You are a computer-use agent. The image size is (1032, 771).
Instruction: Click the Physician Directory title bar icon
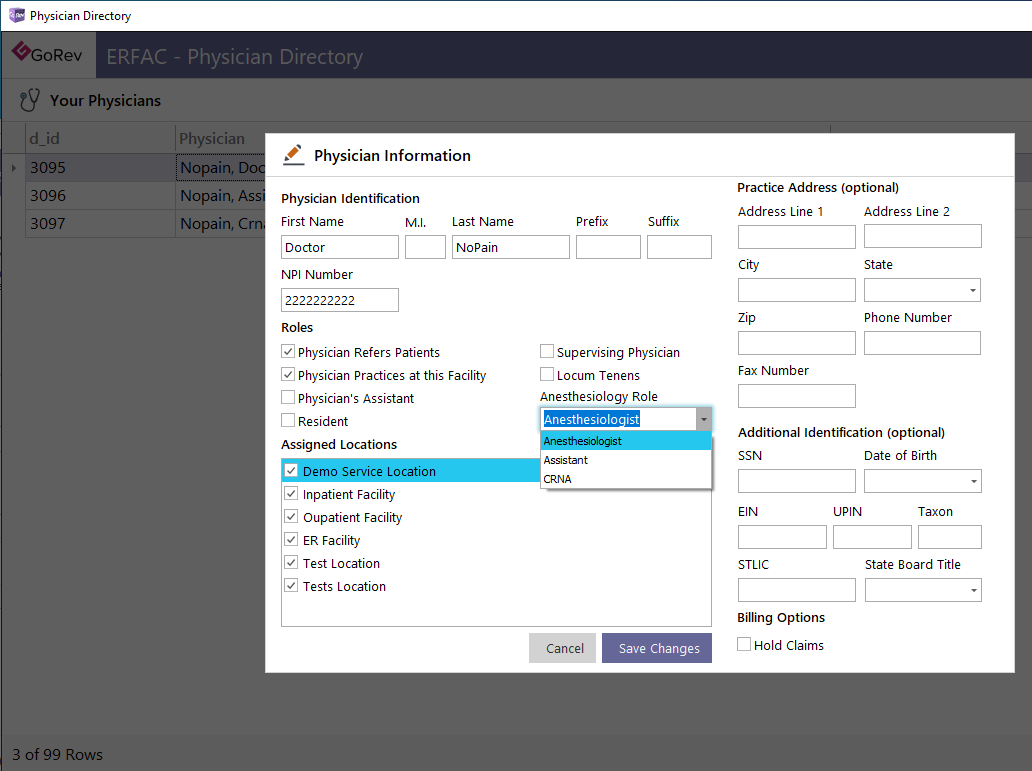pos(16,15)
